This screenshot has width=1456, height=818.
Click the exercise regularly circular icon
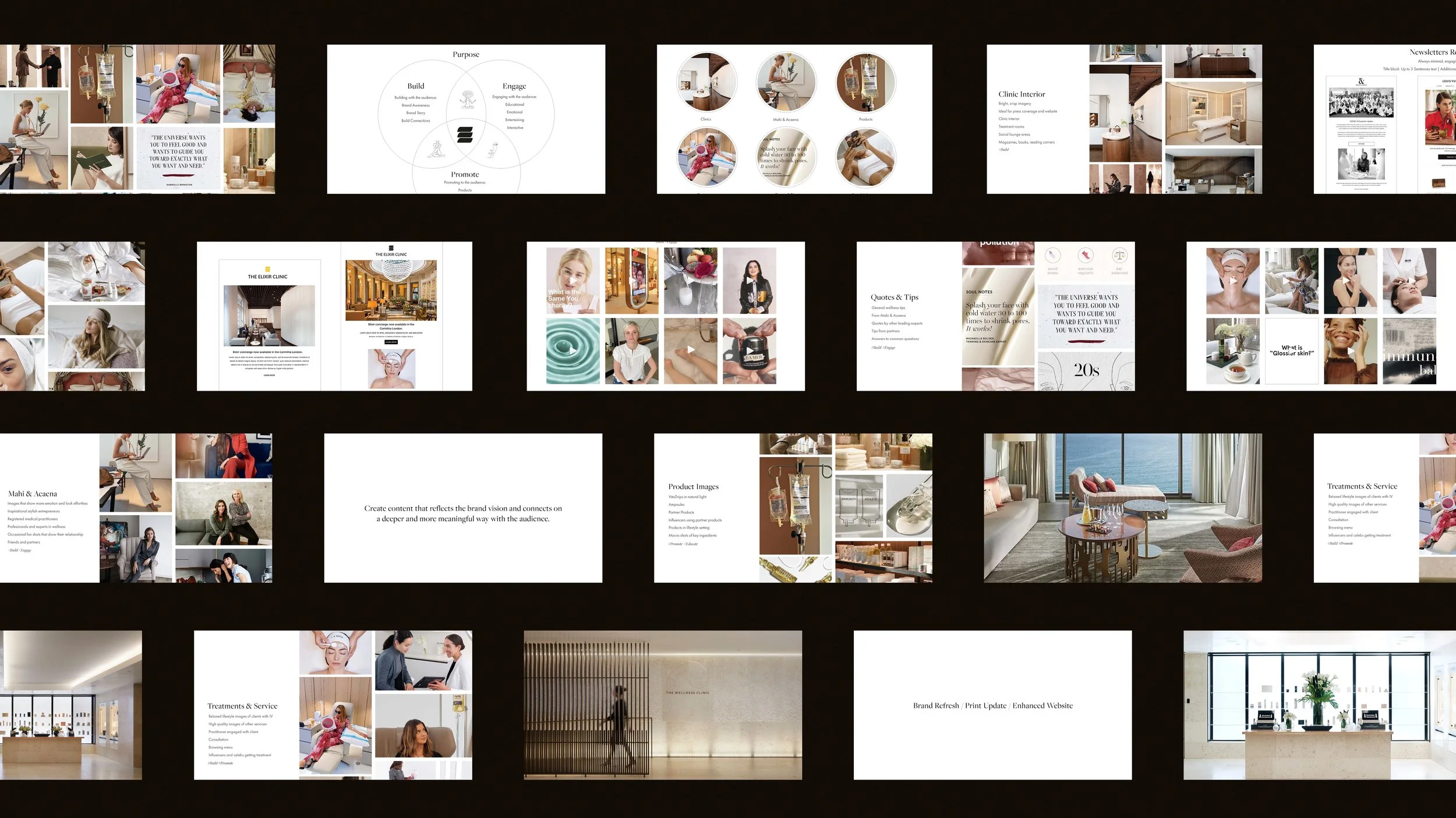pos(1085,256)
